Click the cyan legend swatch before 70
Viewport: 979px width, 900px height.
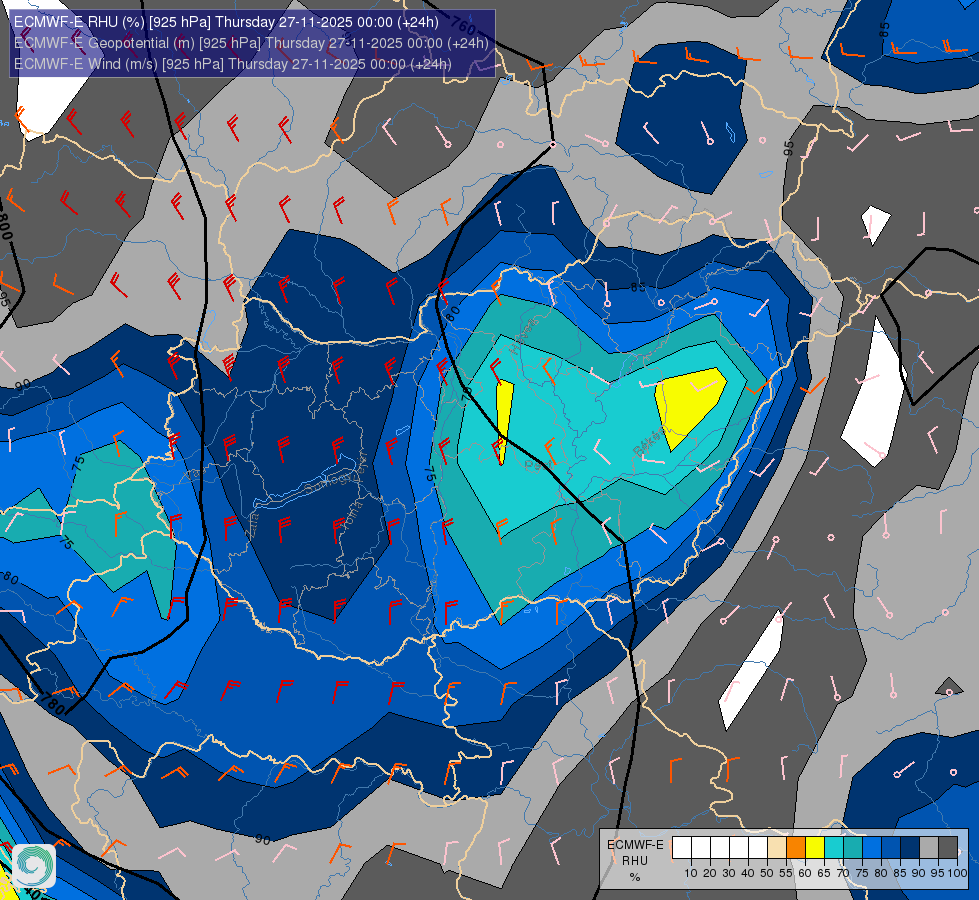pyautogui.click(x=834, y=848)
